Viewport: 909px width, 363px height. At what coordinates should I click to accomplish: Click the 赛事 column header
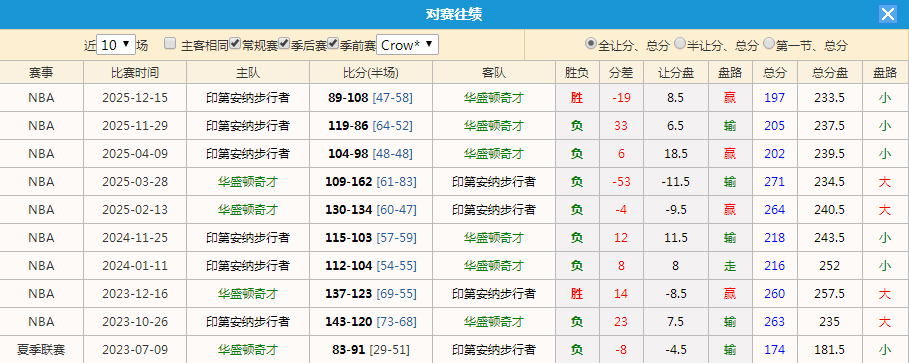[42, 72]
